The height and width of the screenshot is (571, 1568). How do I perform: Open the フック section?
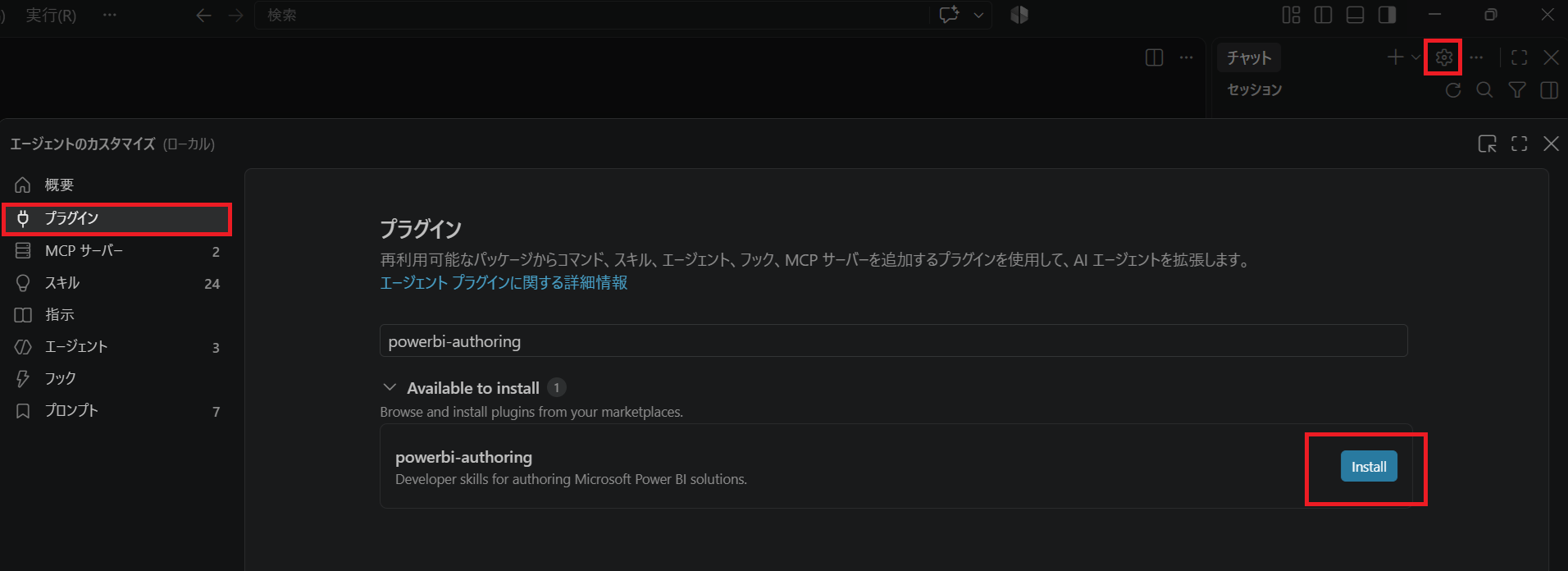(117, 379)
